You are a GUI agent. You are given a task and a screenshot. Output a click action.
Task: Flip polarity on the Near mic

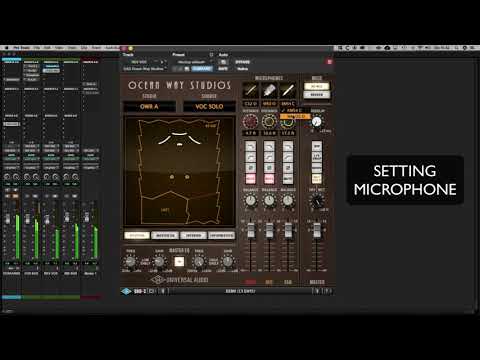click(250, 168)
